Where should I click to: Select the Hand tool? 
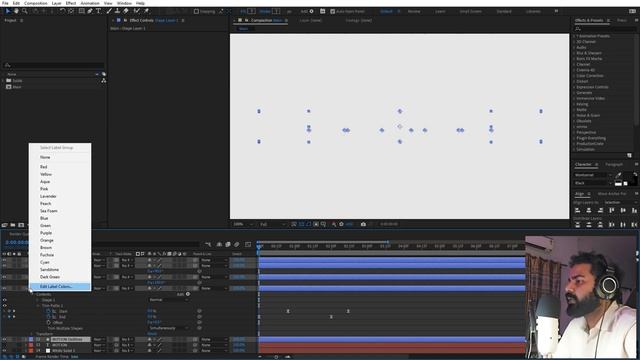pos(16,11)
